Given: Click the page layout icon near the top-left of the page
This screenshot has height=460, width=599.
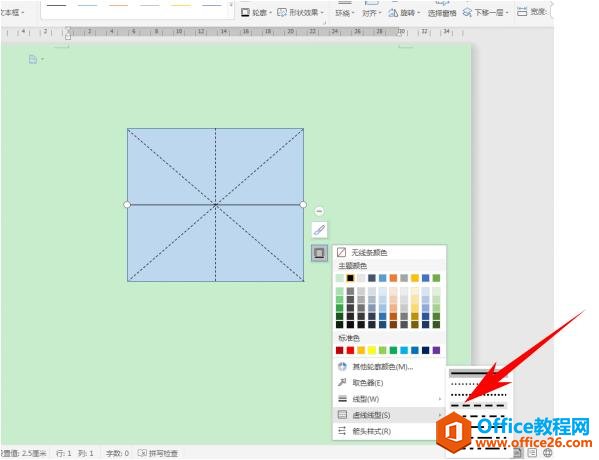Looking at the screenshot, I should click(33, 59).
